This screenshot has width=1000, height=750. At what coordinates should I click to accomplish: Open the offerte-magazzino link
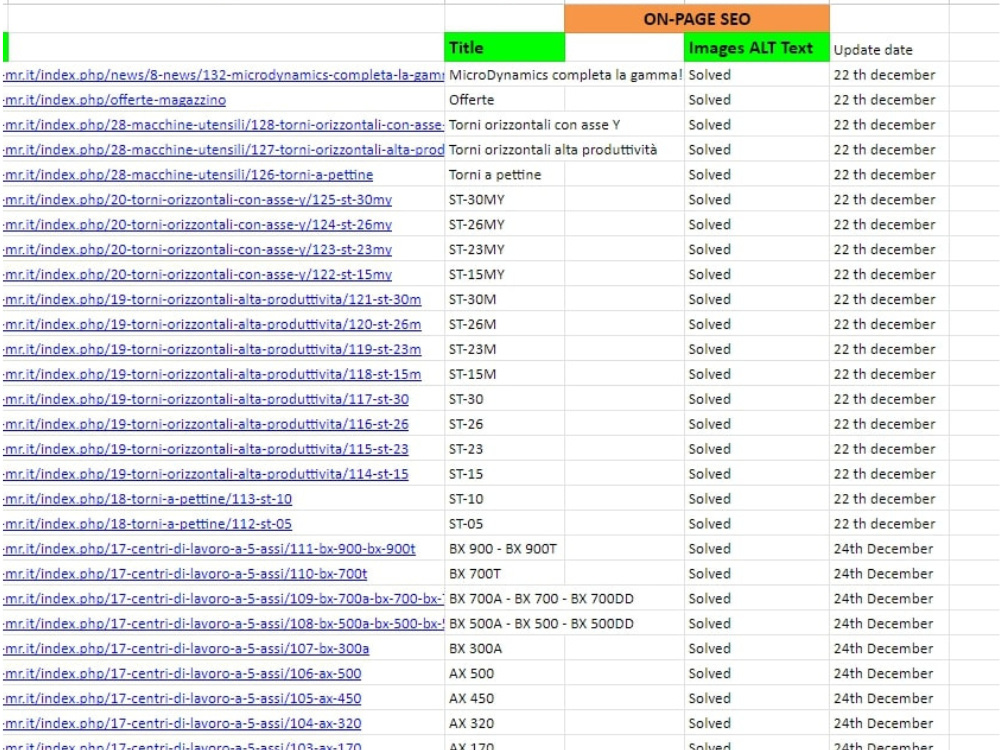114,100
